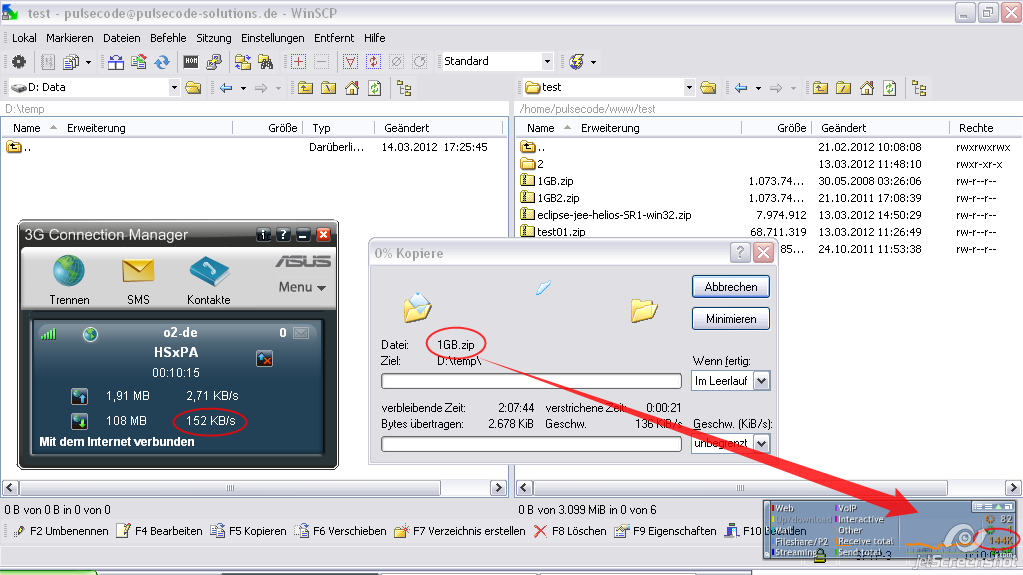Open the Befehle menu
Image resolution: width=1023 pixels, height=575 pixels.
pyautogui.click(x=168, y=38)
